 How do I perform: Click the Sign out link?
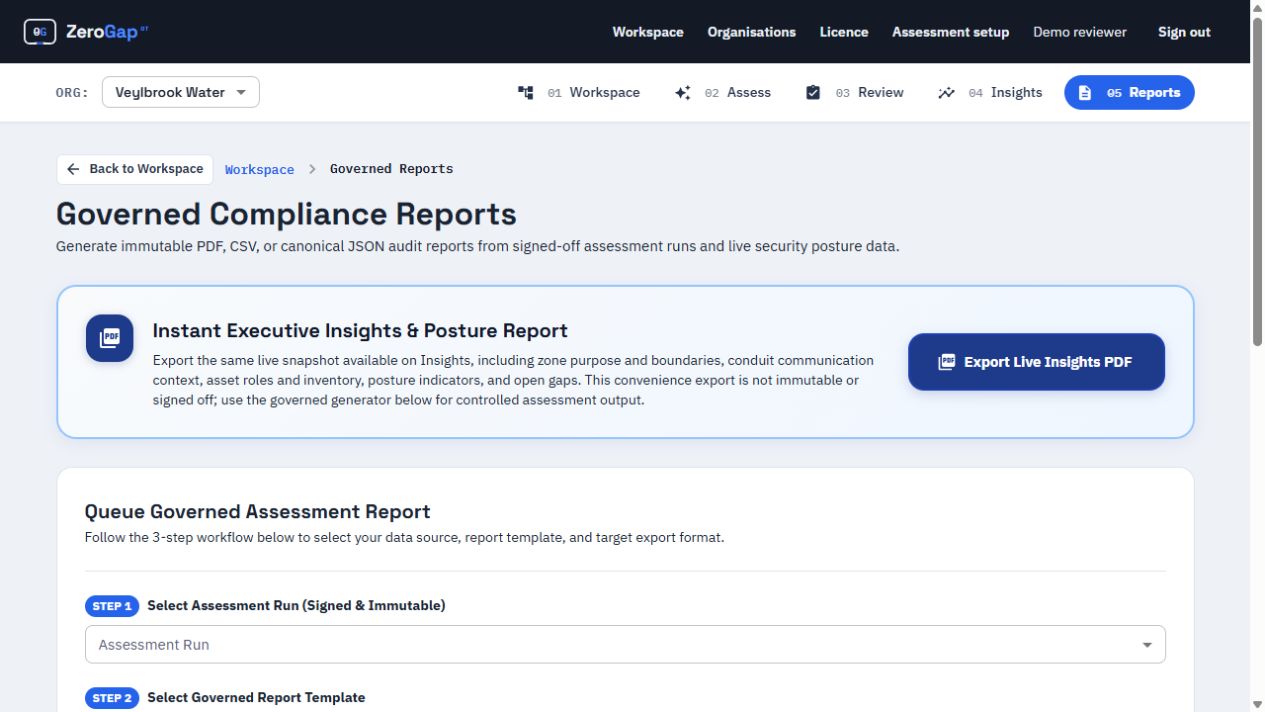tap(1184, 32)
